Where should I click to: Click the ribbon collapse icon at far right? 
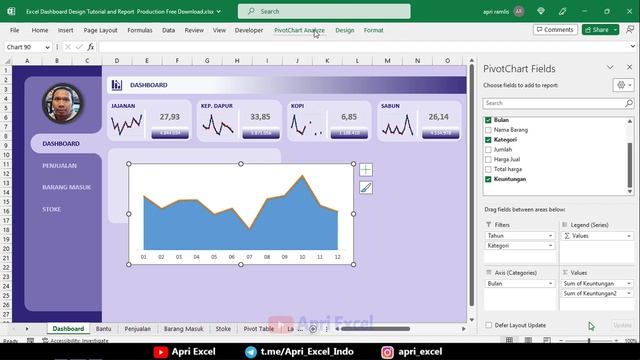(x=630, y=29)
